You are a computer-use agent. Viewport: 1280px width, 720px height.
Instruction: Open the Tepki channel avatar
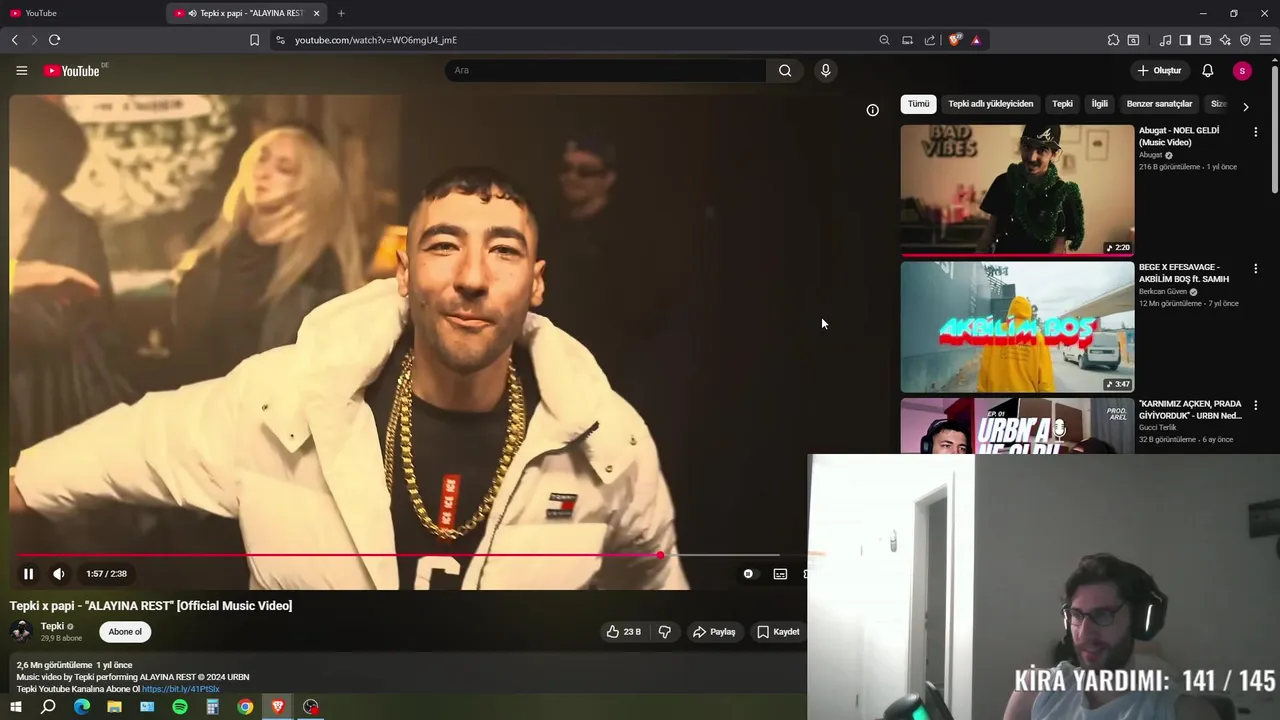(21, 631)
